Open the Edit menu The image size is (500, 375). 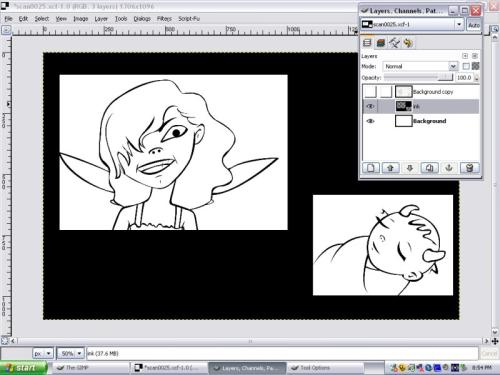23,19
